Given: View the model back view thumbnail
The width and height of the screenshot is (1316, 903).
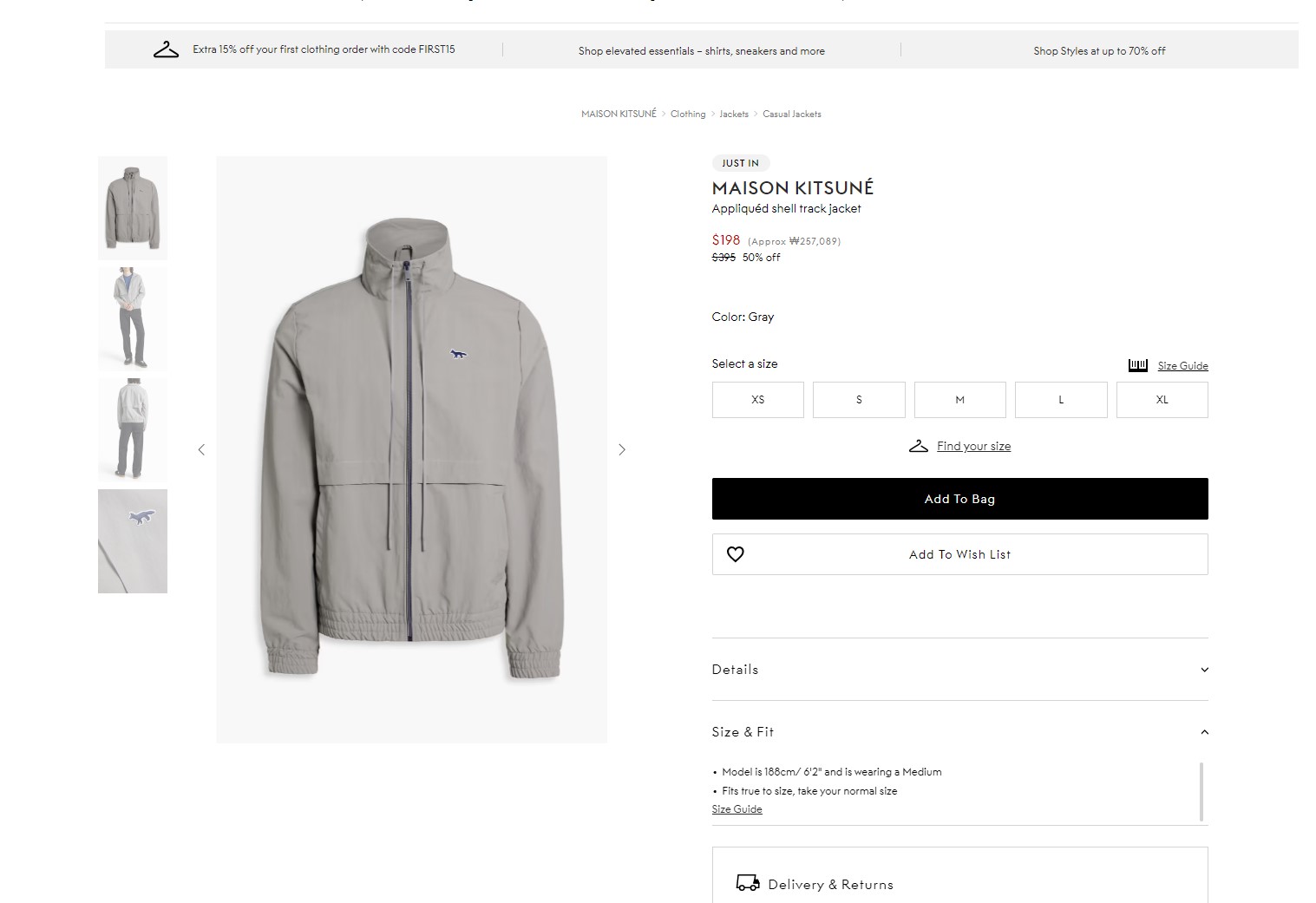Looking at the screenshot, I should 133,430.
